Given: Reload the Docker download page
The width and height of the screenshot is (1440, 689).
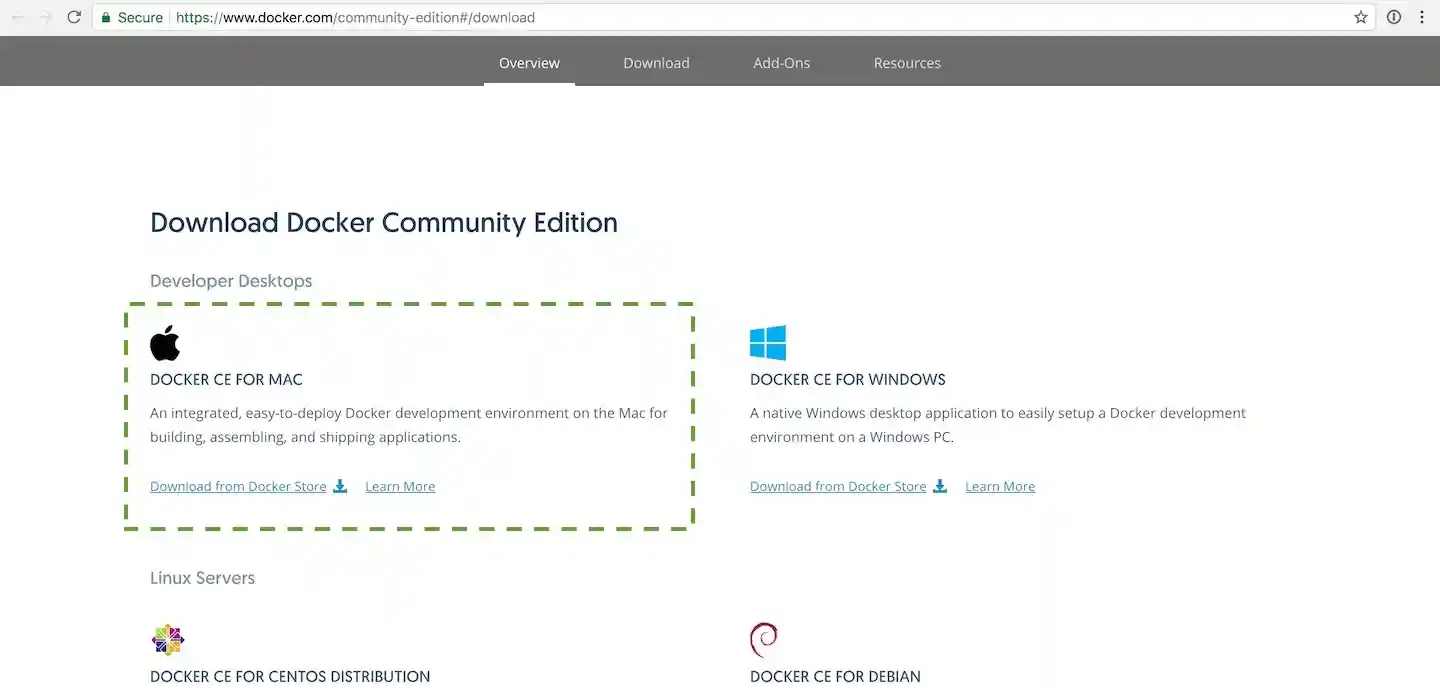Looking at the screenshot, I should point(73,17).
